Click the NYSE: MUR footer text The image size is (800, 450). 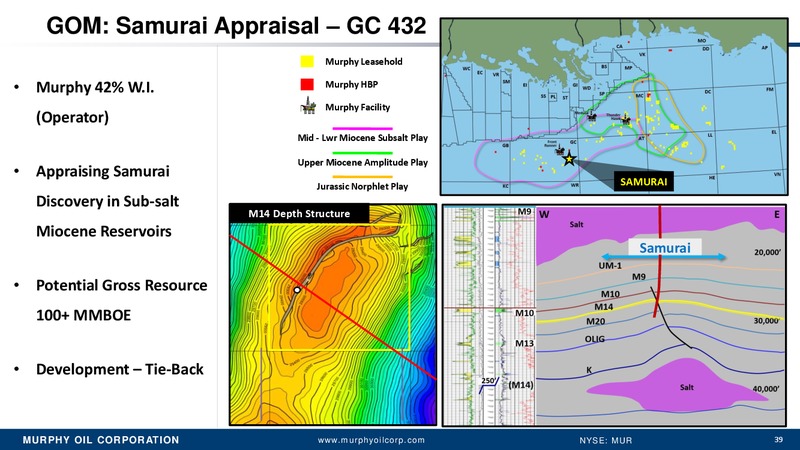click(606, 440)
